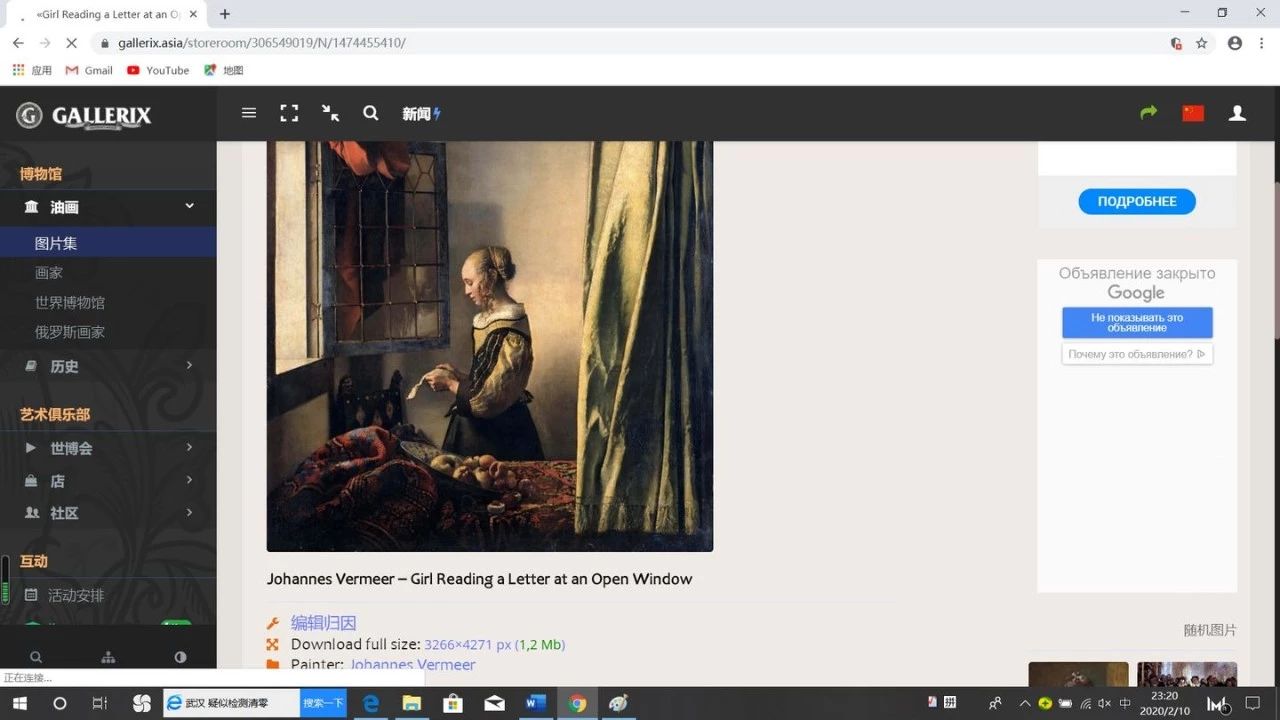Open language selector China flag icon
This screenshot has width=1280, height=720.
pyautogui.click(x=1193, y=113)
